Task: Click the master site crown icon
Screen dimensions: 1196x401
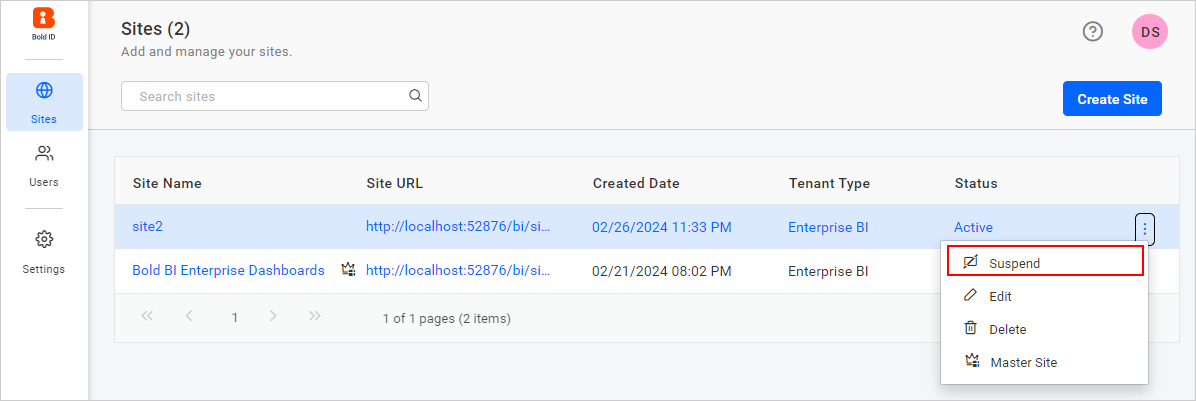Action: (x=348, y=270)
